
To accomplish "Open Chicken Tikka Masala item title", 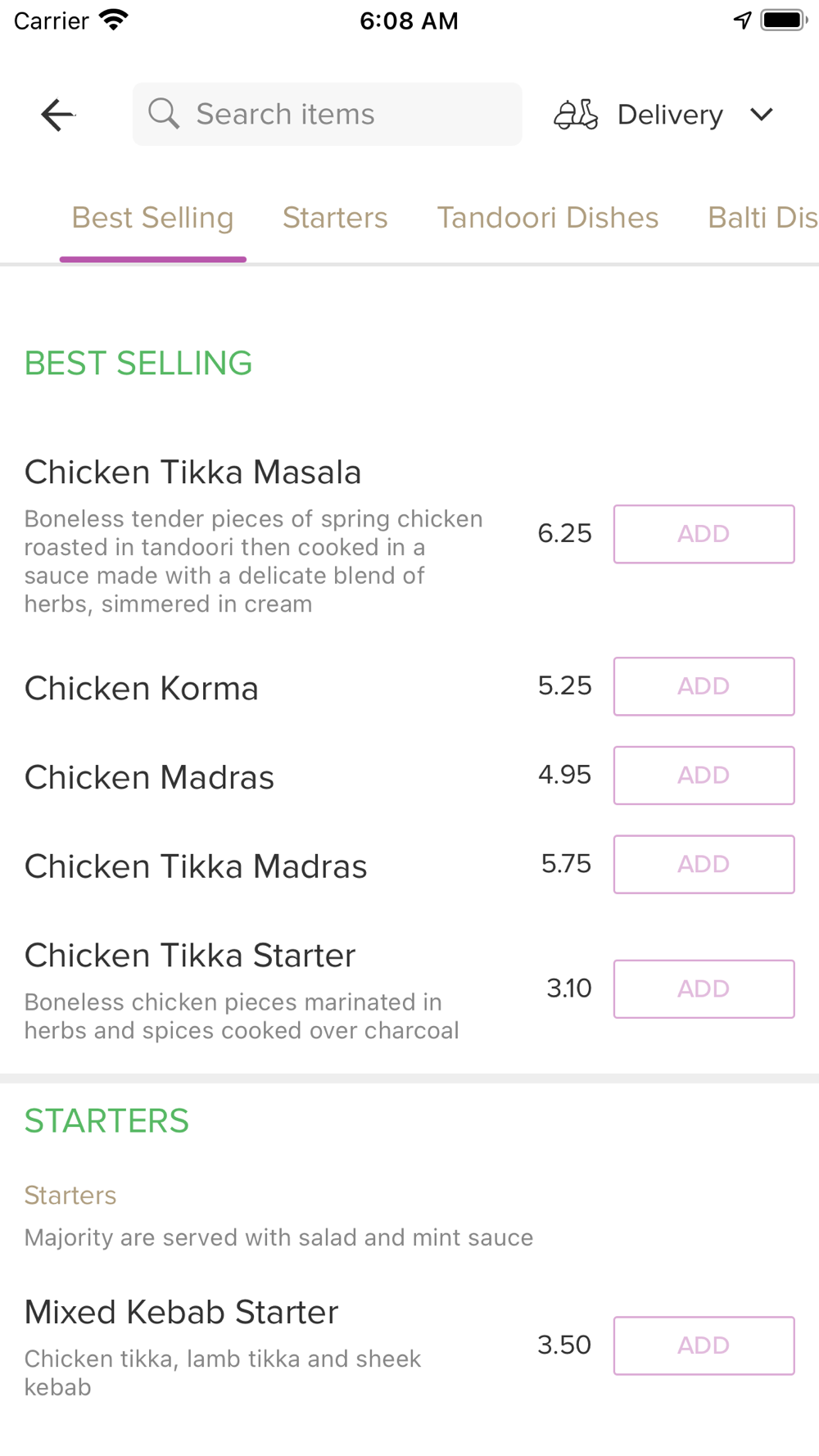I will (192, 473).
